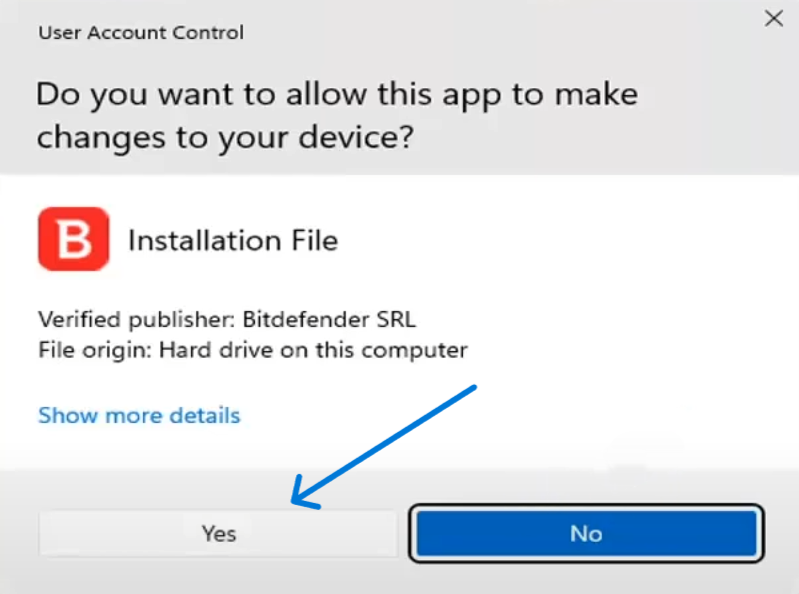Click the User Account Control title text

click(x=140, y=33)
